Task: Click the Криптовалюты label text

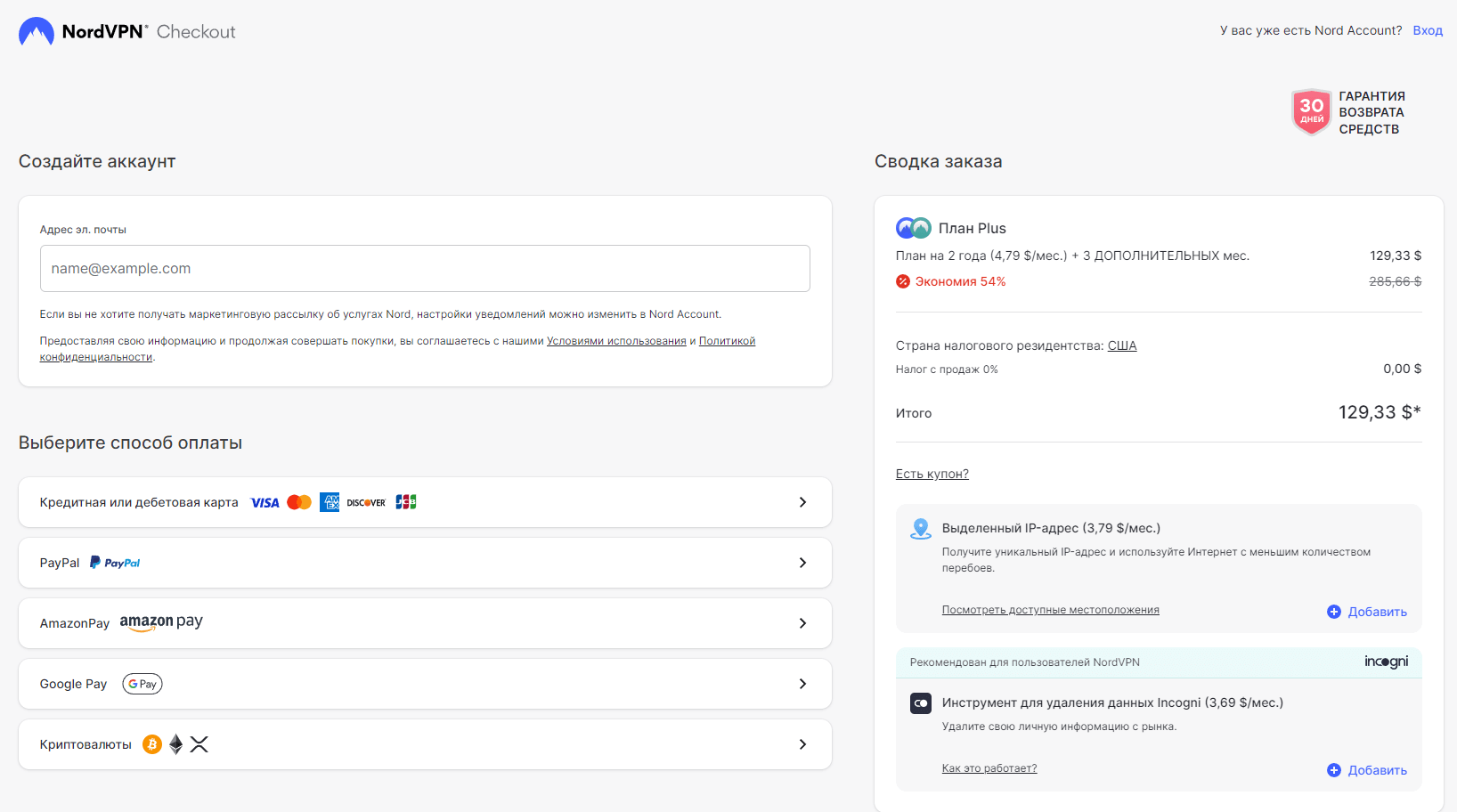Action: click(85, 744)
